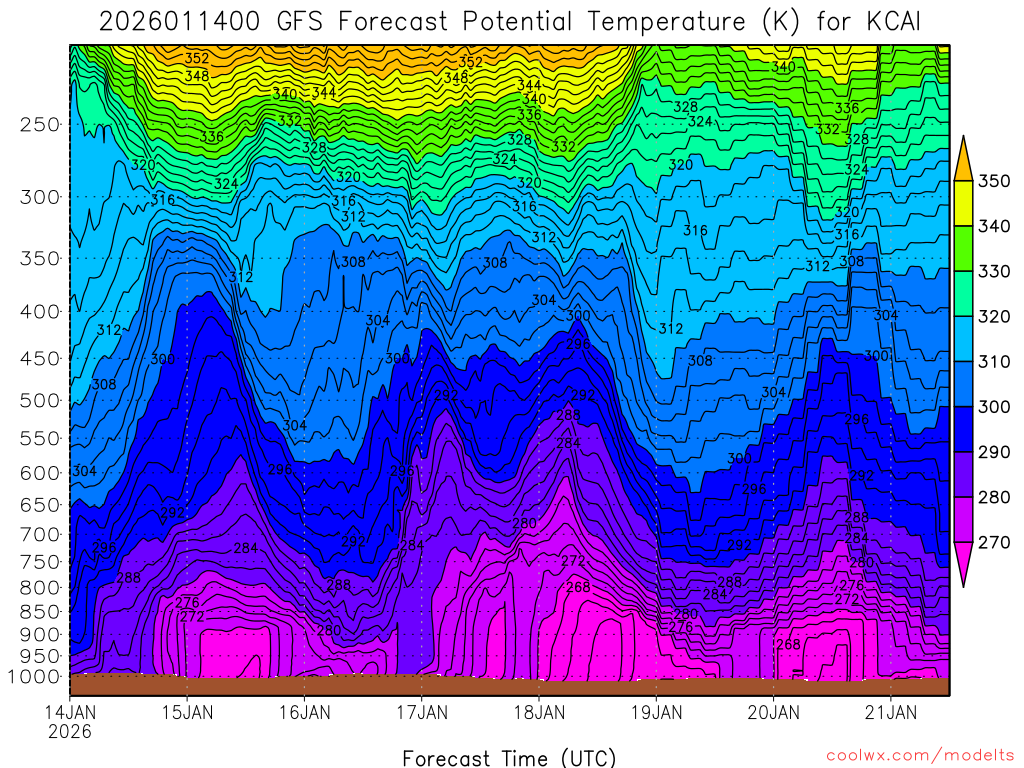This screenshot has height=768, width=1024.
Task: Click the 310 color bar scale value
Action: point(994,361)
